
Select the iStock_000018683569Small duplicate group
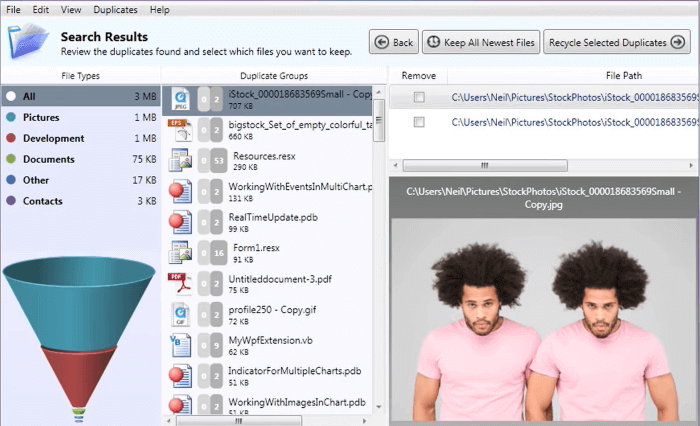267,100
